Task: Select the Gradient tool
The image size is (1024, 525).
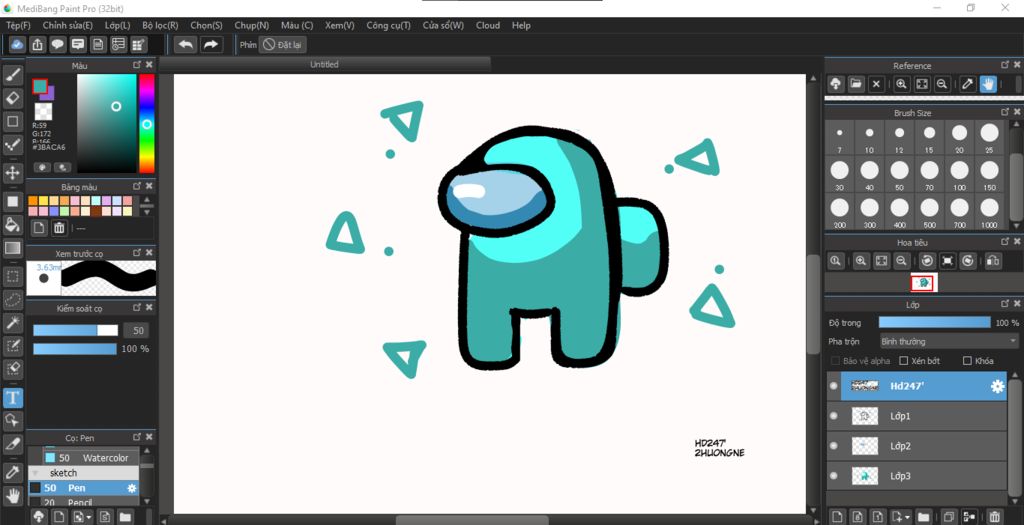Action: pos(12,248)
